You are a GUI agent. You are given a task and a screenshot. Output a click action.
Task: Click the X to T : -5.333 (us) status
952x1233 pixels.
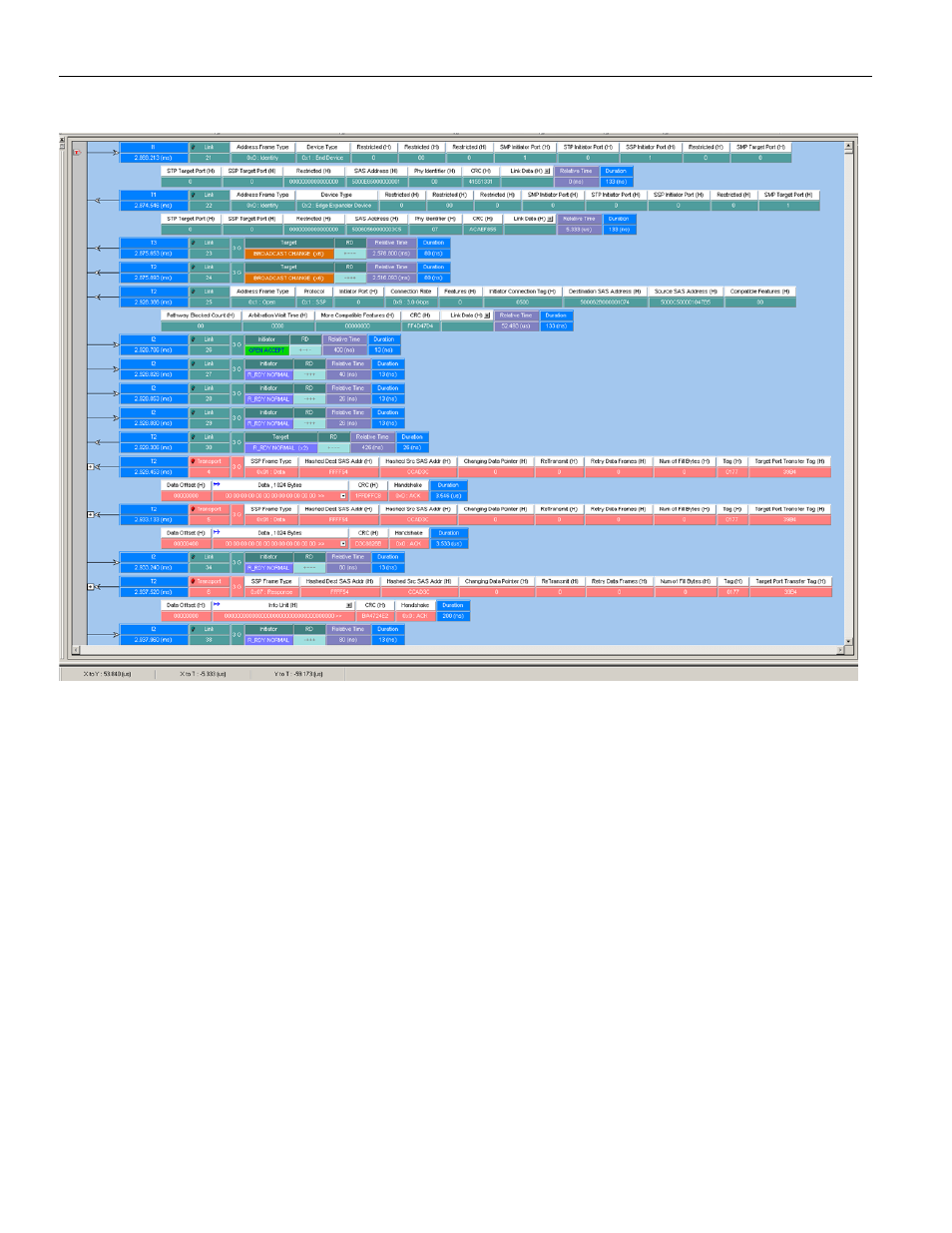click(x=203, y=674)
